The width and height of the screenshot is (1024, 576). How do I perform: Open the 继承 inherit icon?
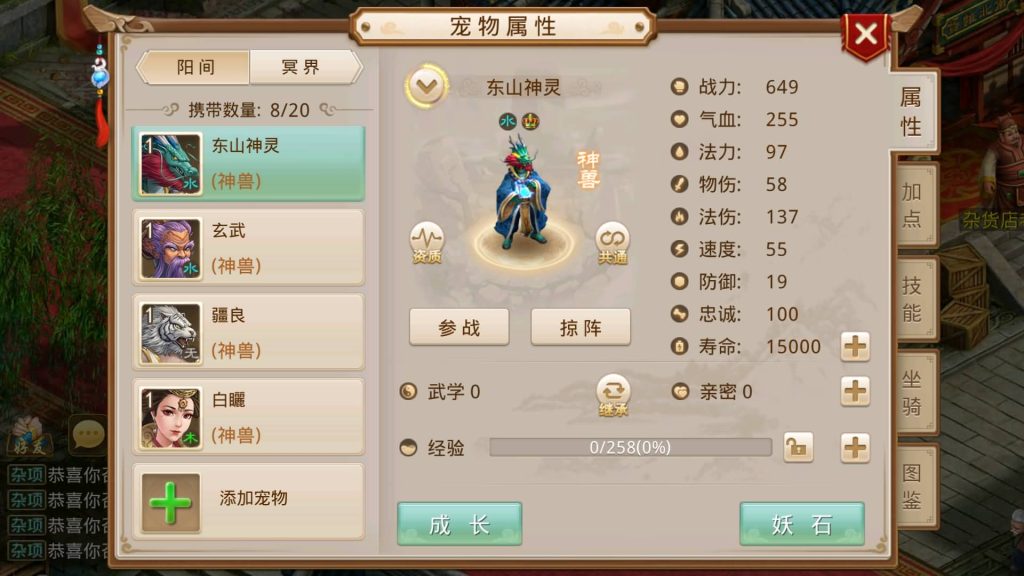613,395
